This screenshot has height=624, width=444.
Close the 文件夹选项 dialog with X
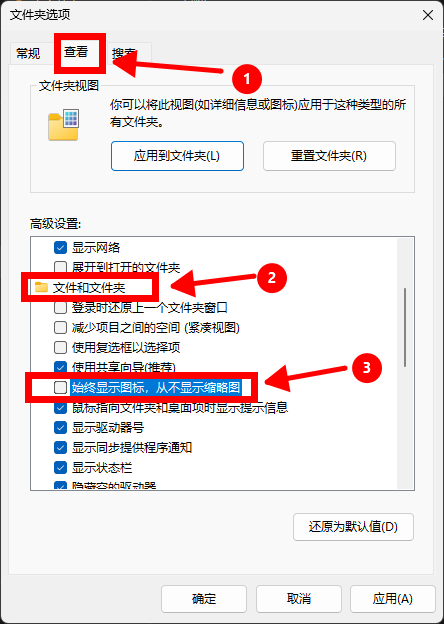(428, 15)
